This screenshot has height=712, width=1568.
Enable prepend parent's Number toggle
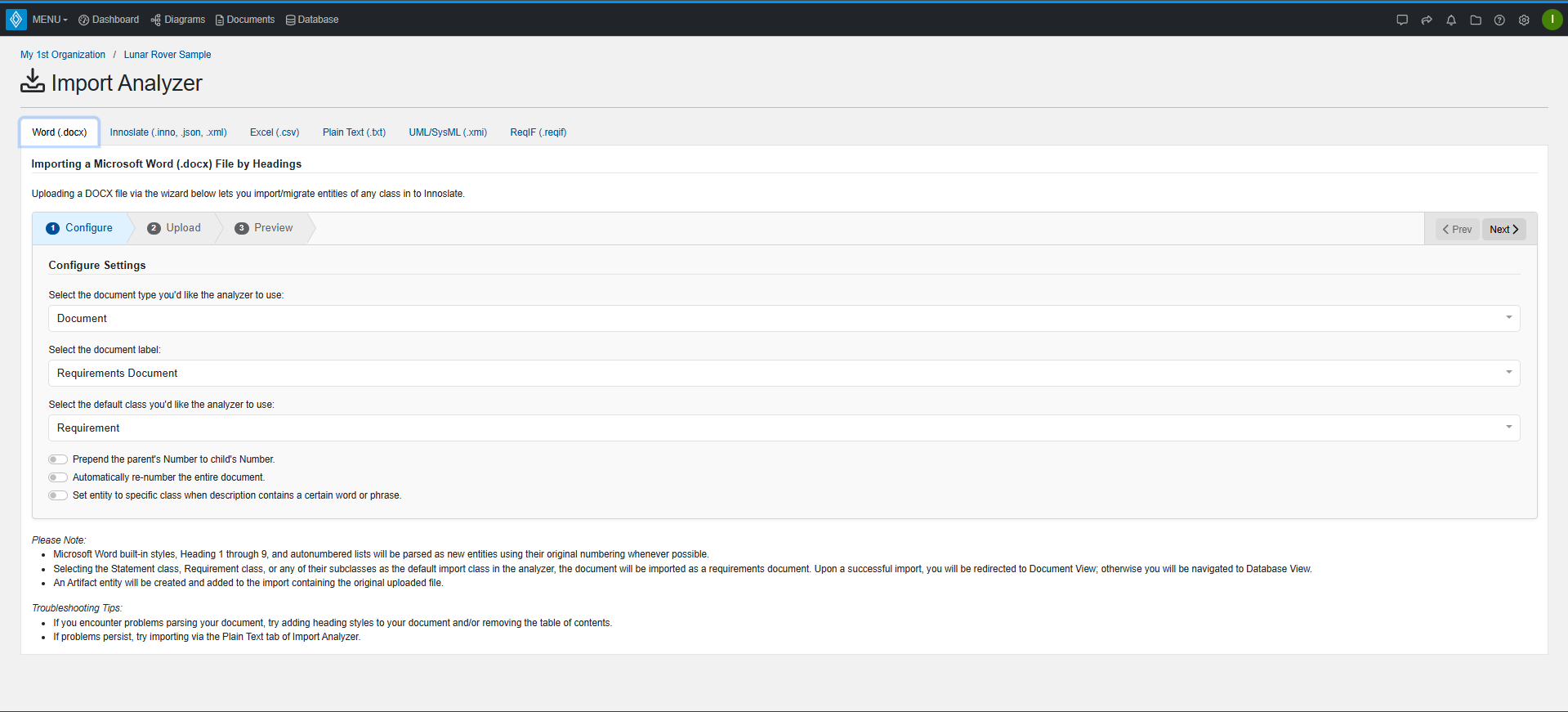(58, 459)
